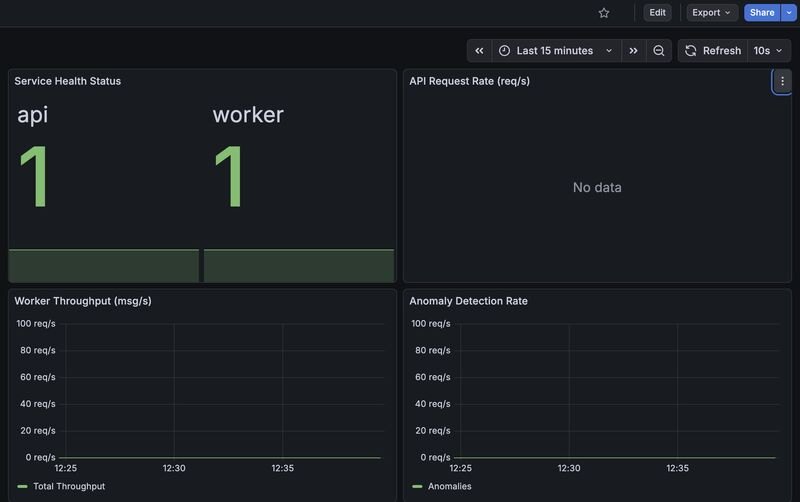This screenshot has height=502, width=800.
Task: Zoom out the time range
Action: pyautogui.click(x=659, y=51)
